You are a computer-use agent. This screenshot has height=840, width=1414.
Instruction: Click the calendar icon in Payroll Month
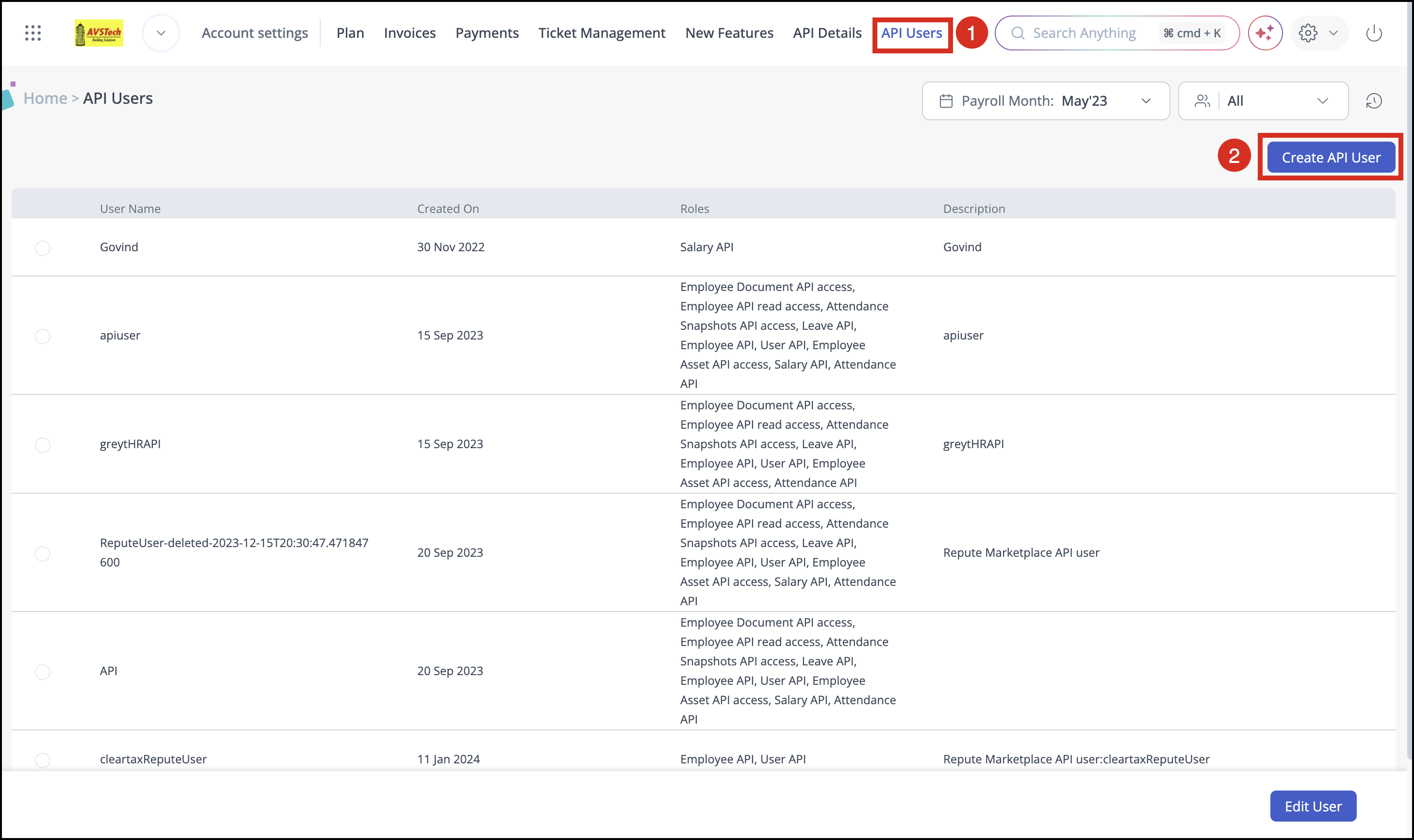click(x=946, y=101)
